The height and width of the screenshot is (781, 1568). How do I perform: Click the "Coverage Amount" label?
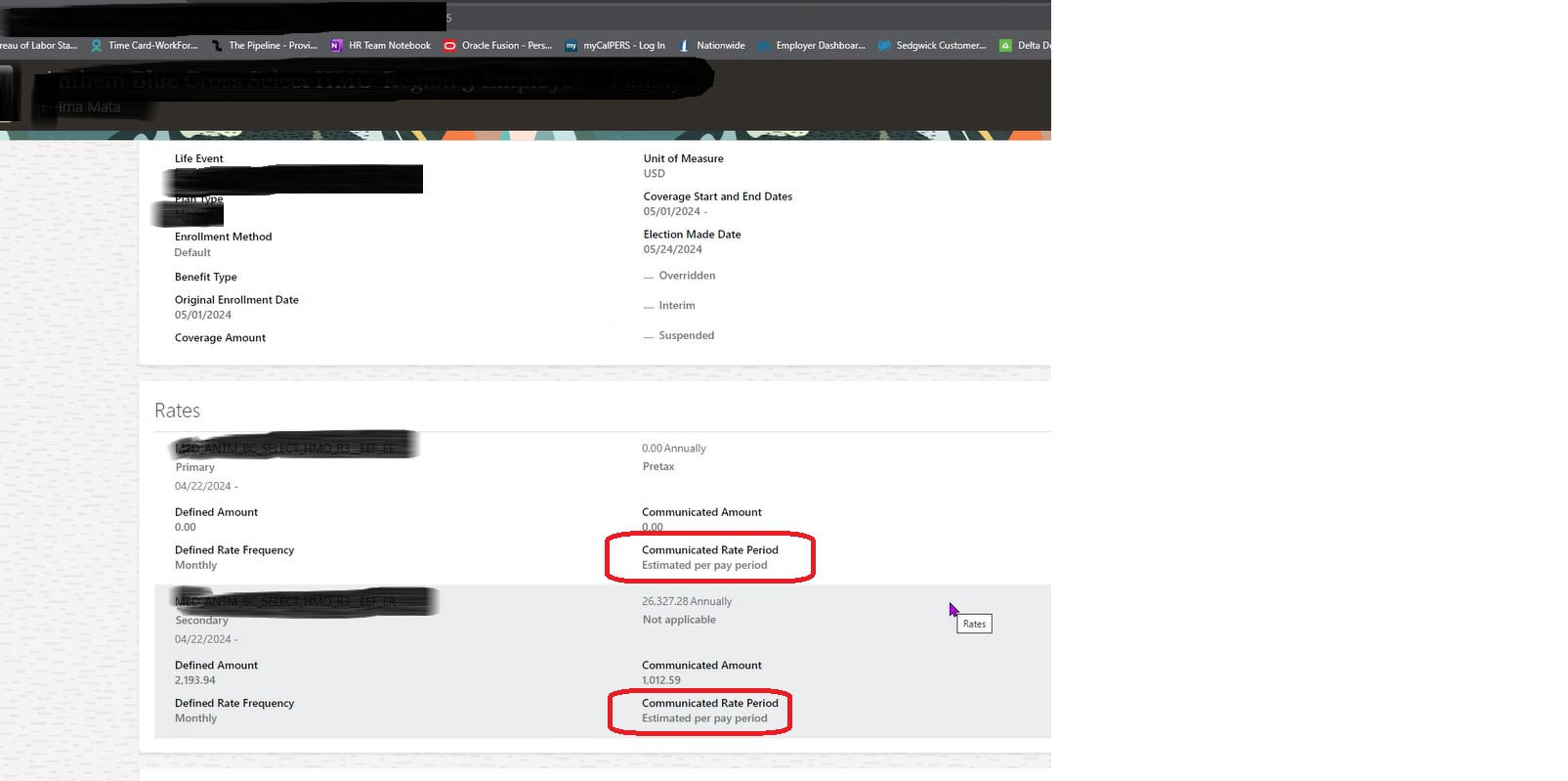(x=220, y=338)
